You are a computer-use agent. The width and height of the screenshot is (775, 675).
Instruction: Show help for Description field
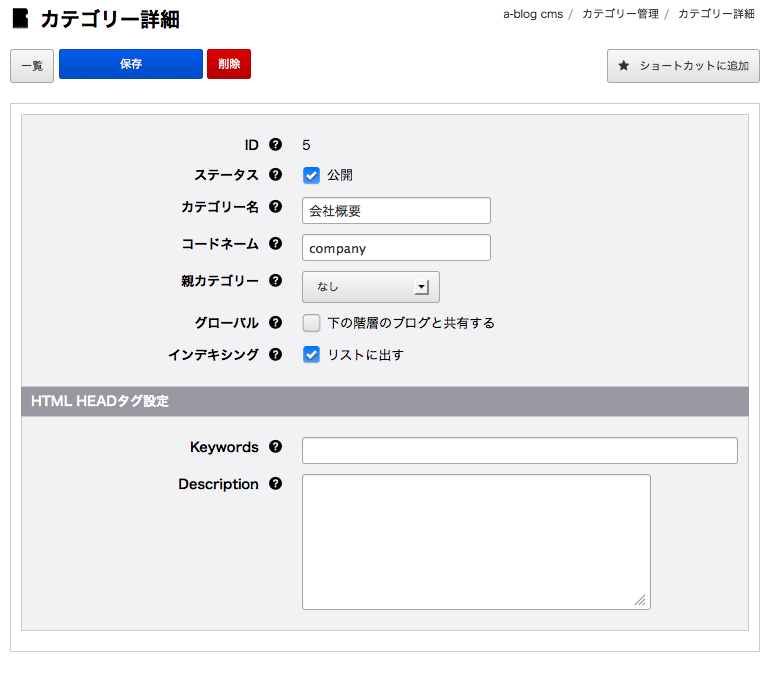click(x=276, y=484)
